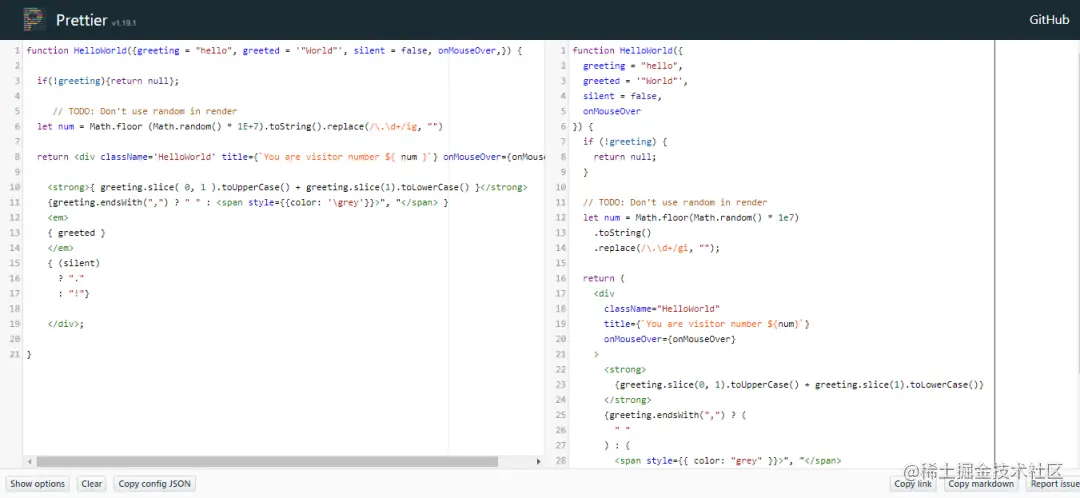Click output line '</strong>' on line 24
The image size is (1080, 498).
click(627, 400)
